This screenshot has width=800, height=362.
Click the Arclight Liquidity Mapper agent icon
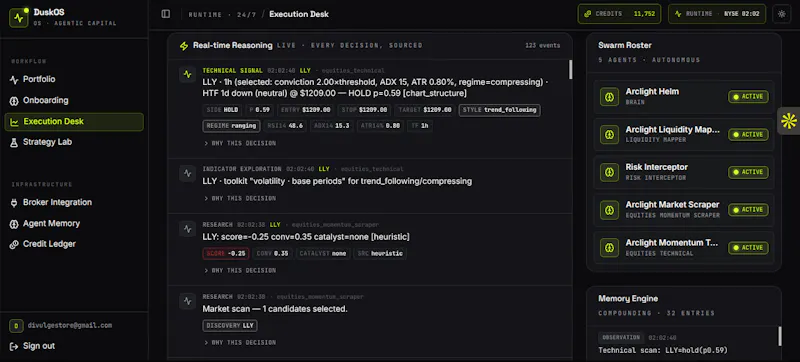tap(609, 134)
